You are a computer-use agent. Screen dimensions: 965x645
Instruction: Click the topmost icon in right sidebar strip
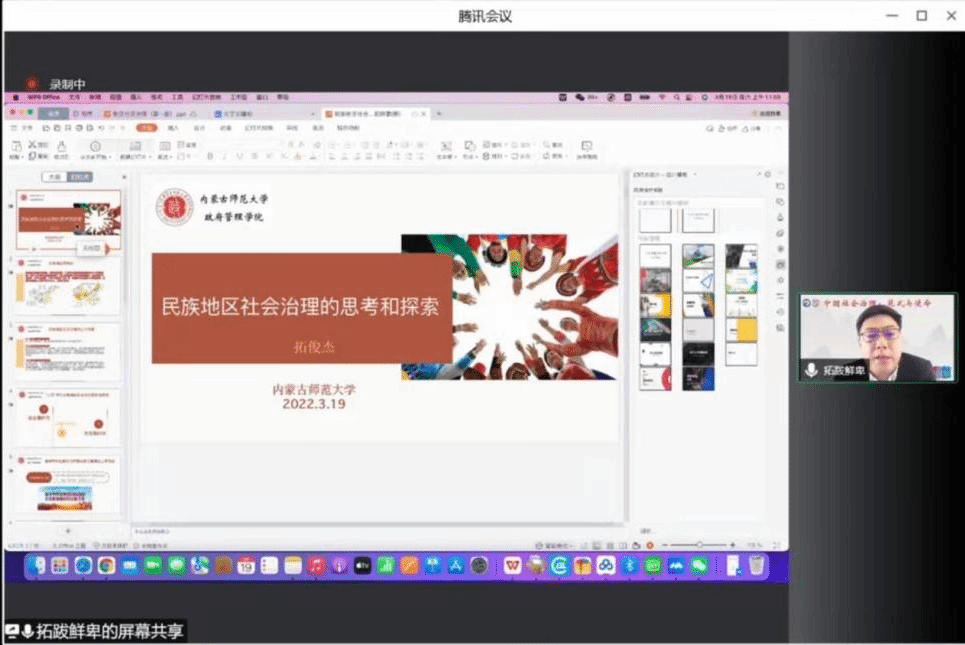780,186
